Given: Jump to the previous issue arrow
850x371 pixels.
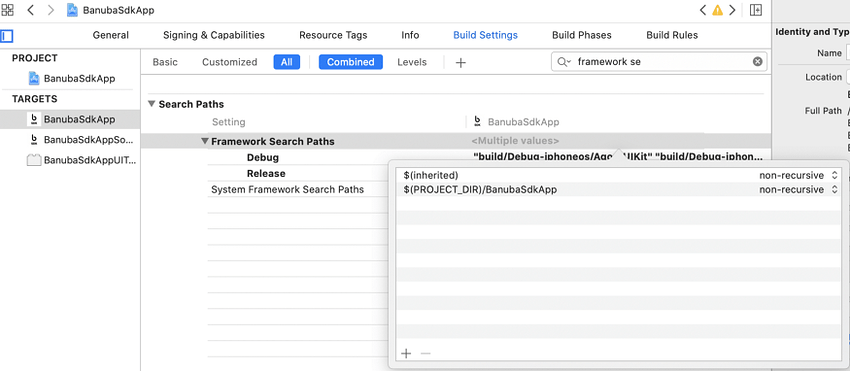Looking at the screenshot, I should [x=703, y=10].
